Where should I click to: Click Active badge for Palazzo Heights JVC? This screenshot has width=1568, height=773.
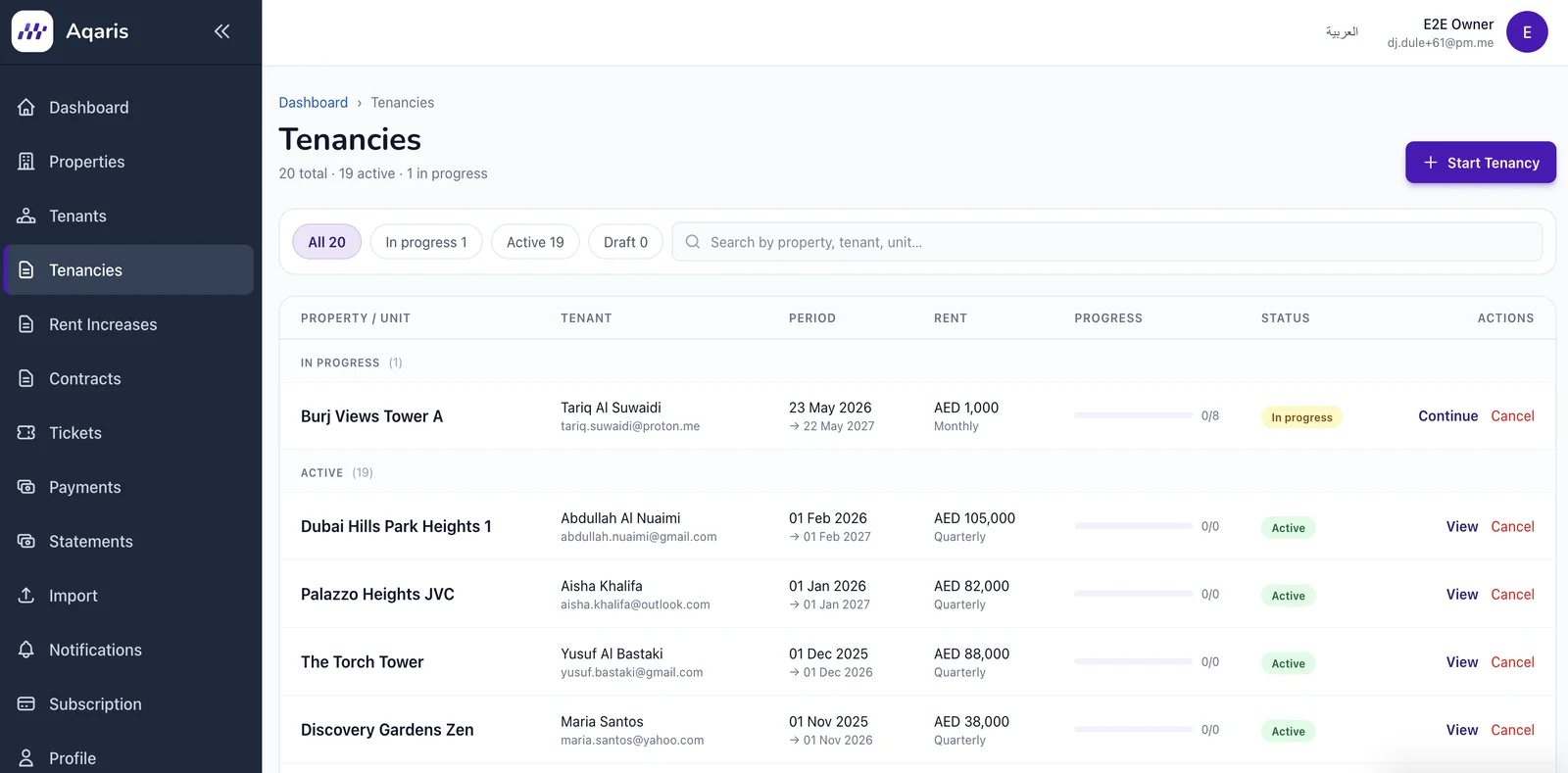click(x=1288, y=596)
